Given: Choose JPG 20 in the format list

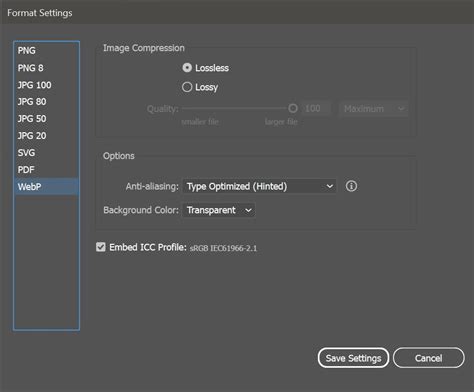Looking at the screenshot, I should [x=46, y=136].
